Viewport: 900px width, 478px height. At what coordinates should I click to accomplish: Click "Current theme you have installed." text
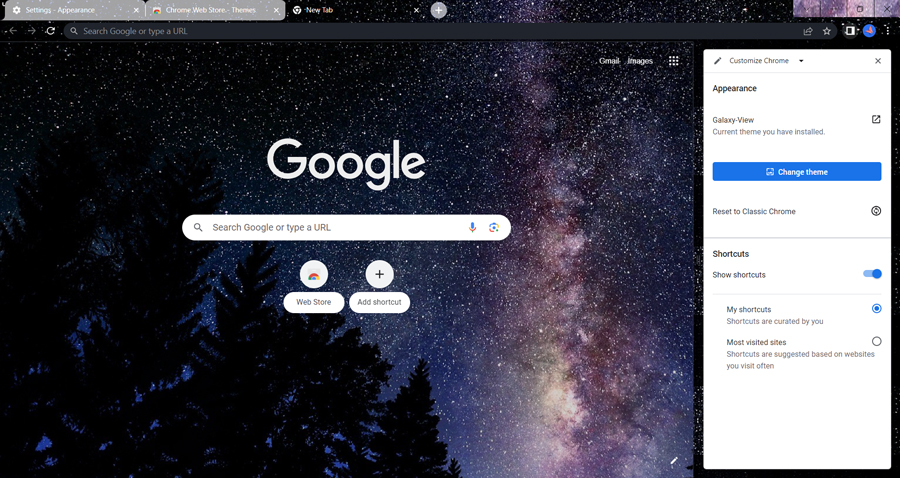[x=769, y=132]
